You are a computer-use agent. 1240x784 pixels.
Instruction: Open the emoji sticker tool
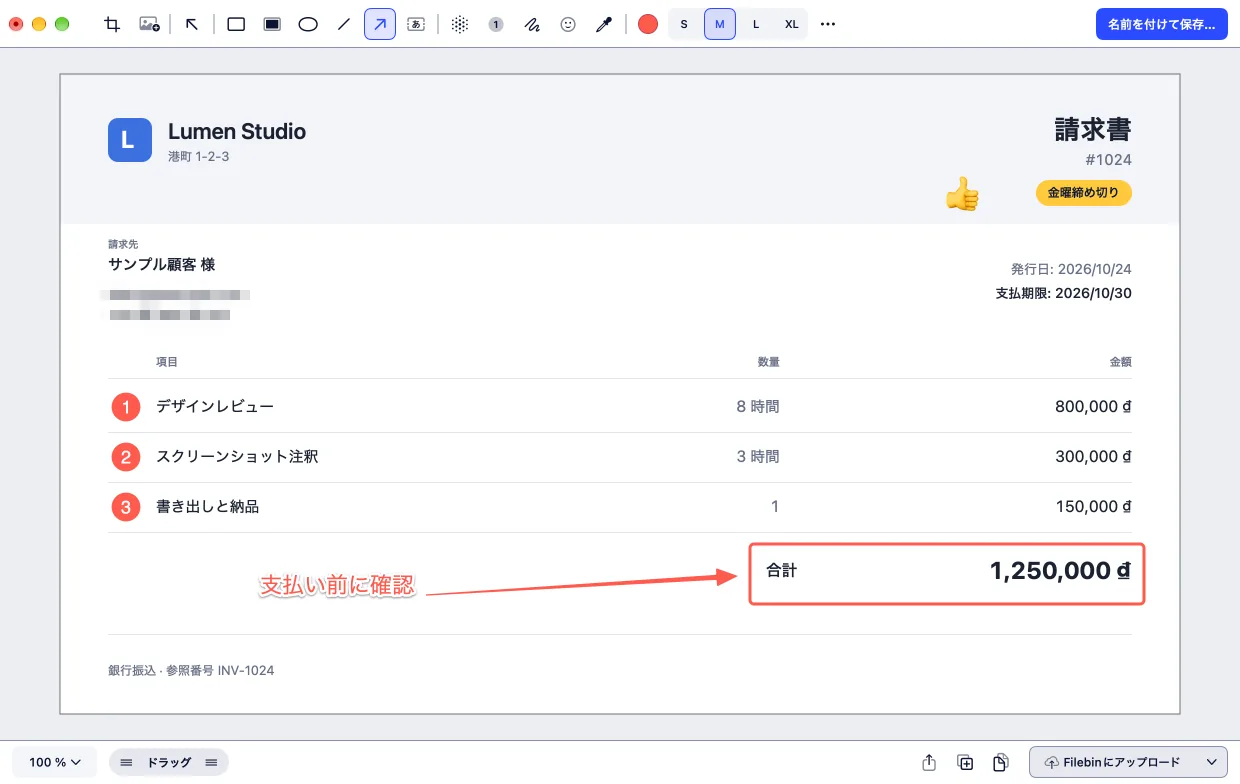click(568, 24)
